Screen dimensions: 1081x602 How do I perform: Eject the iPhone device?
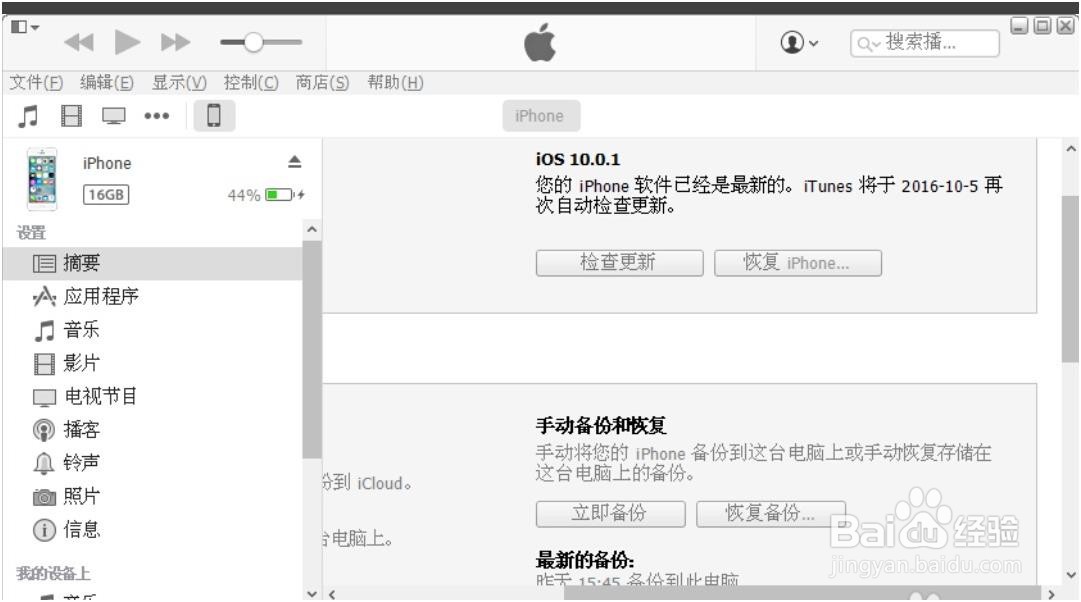[294, 162]
